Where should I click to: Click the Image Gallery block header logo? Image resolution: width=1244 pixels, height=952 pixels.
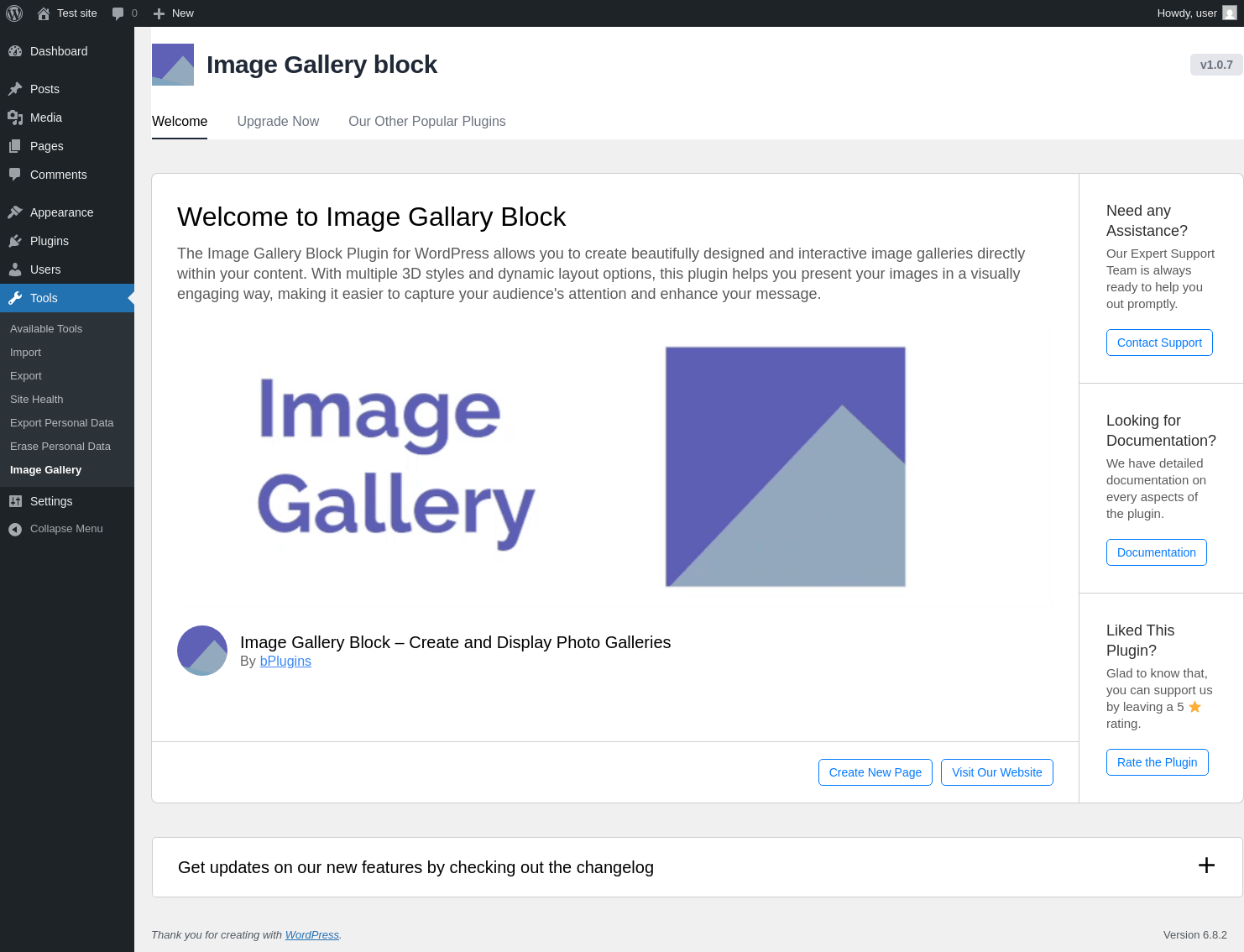pyautogui.click(x=173, y=65)
